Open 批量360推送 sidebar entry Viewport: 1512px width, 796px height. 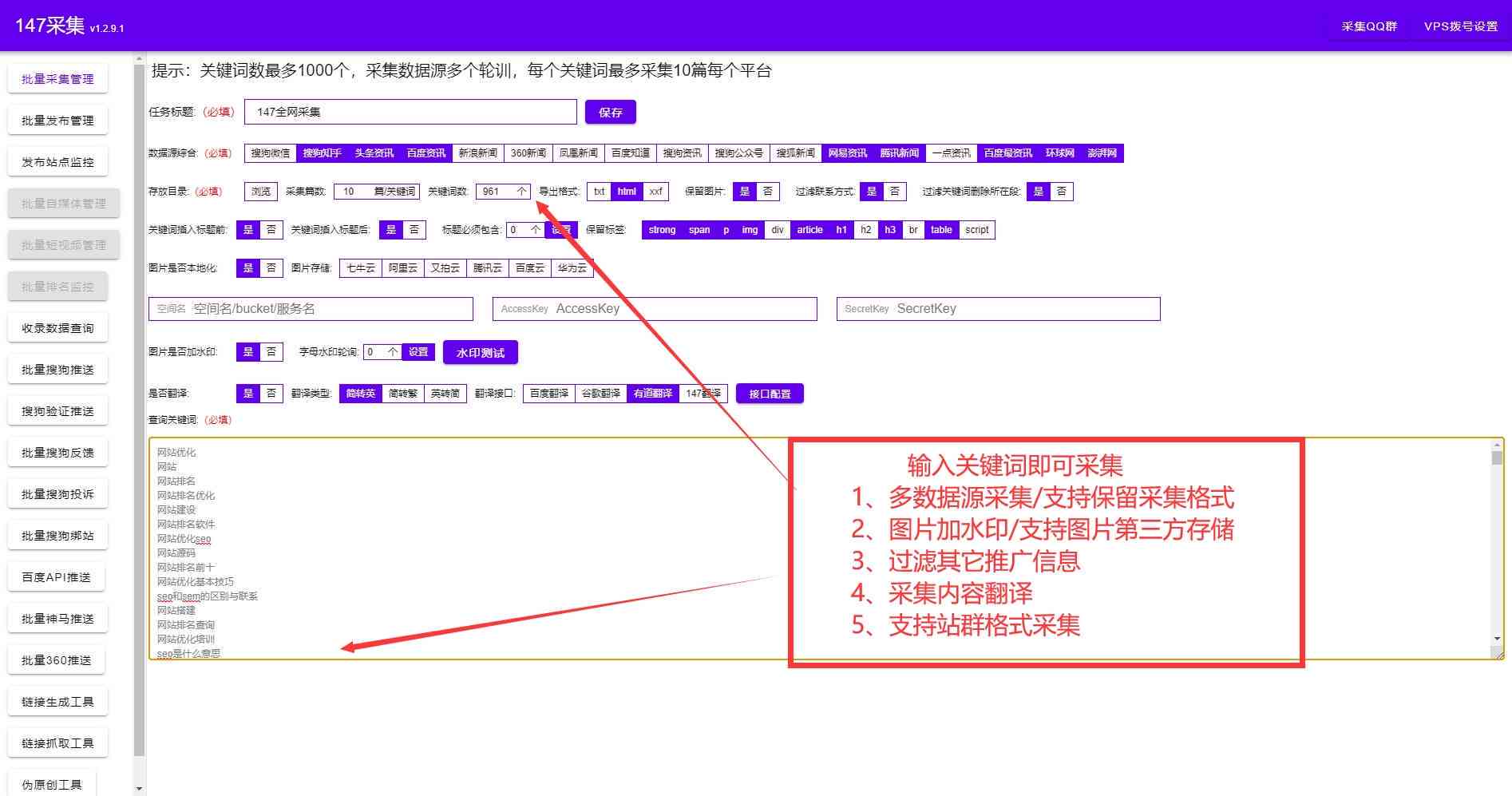pyautogui.click(x=56, y=660)
